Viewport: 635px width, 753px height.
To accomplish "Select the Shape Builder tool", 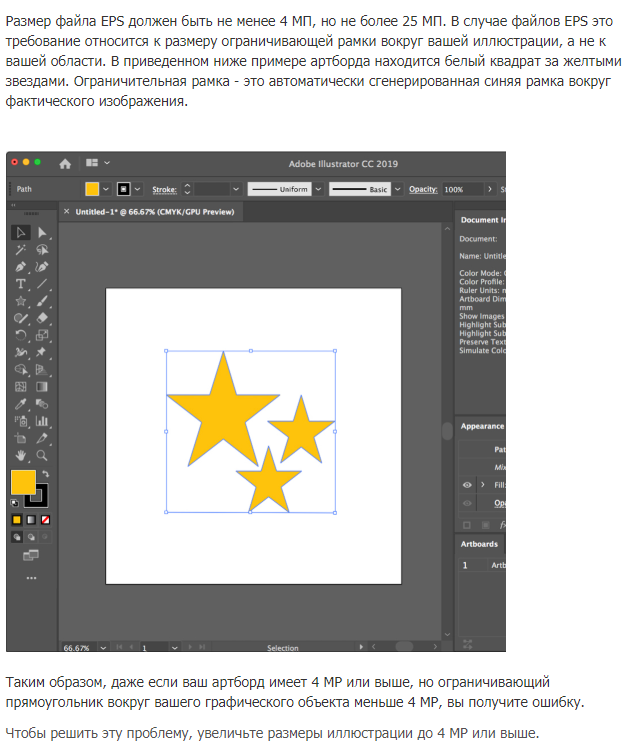I will point(21,370).
